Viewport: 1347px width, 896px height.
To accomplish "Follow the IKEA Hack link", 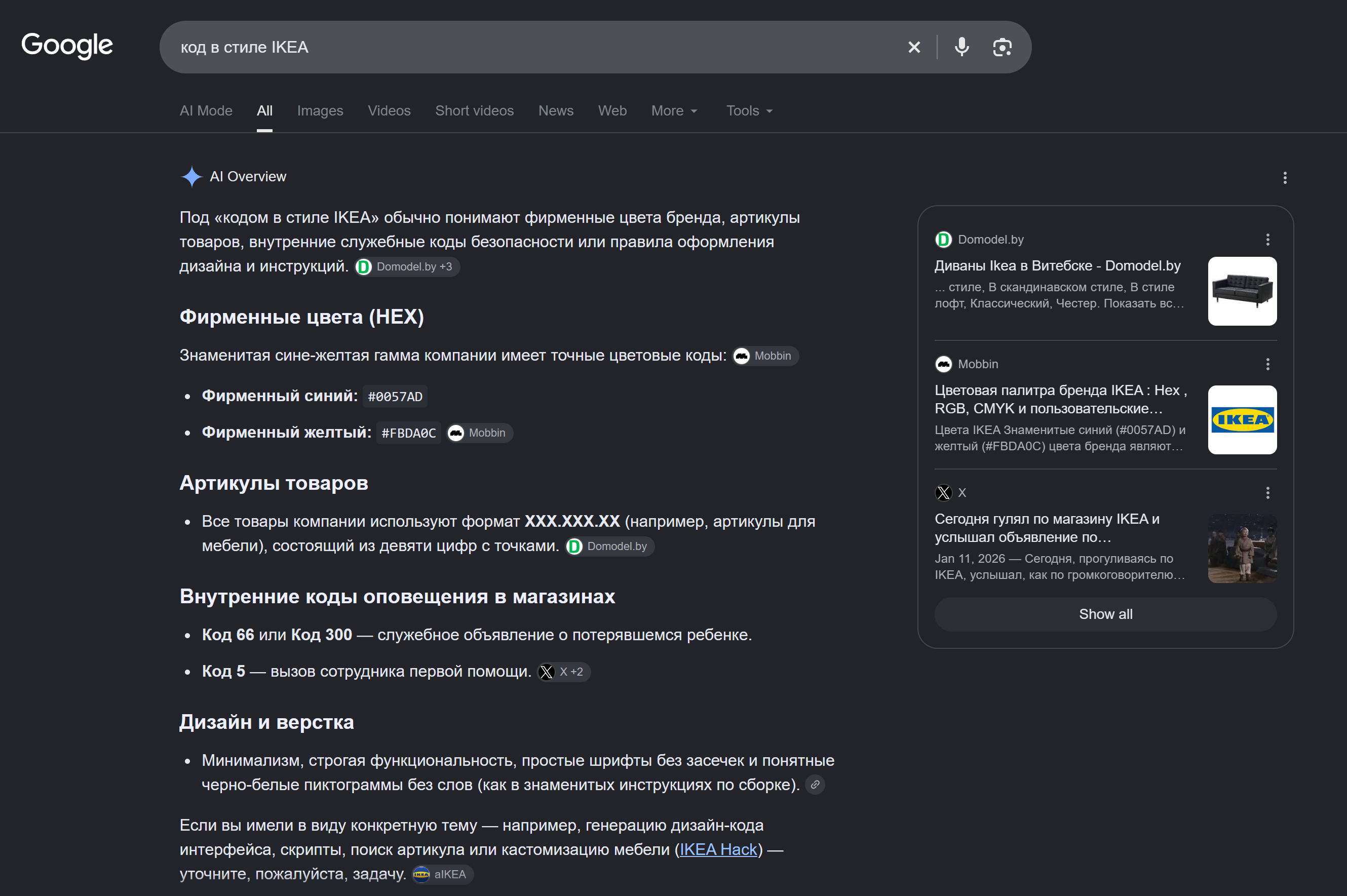I will [x=718, y=850].
